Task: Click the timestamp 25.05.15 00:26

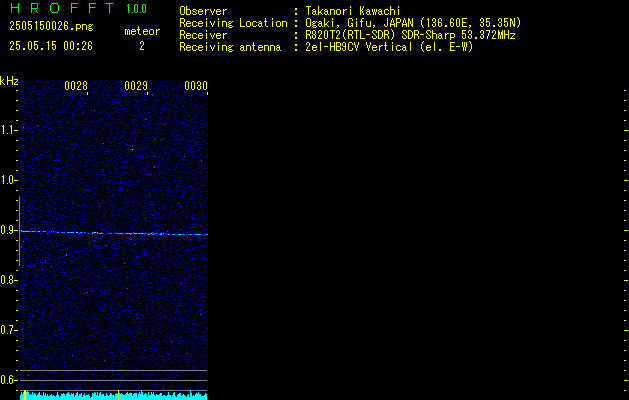Action: click(x=51, y=46)
